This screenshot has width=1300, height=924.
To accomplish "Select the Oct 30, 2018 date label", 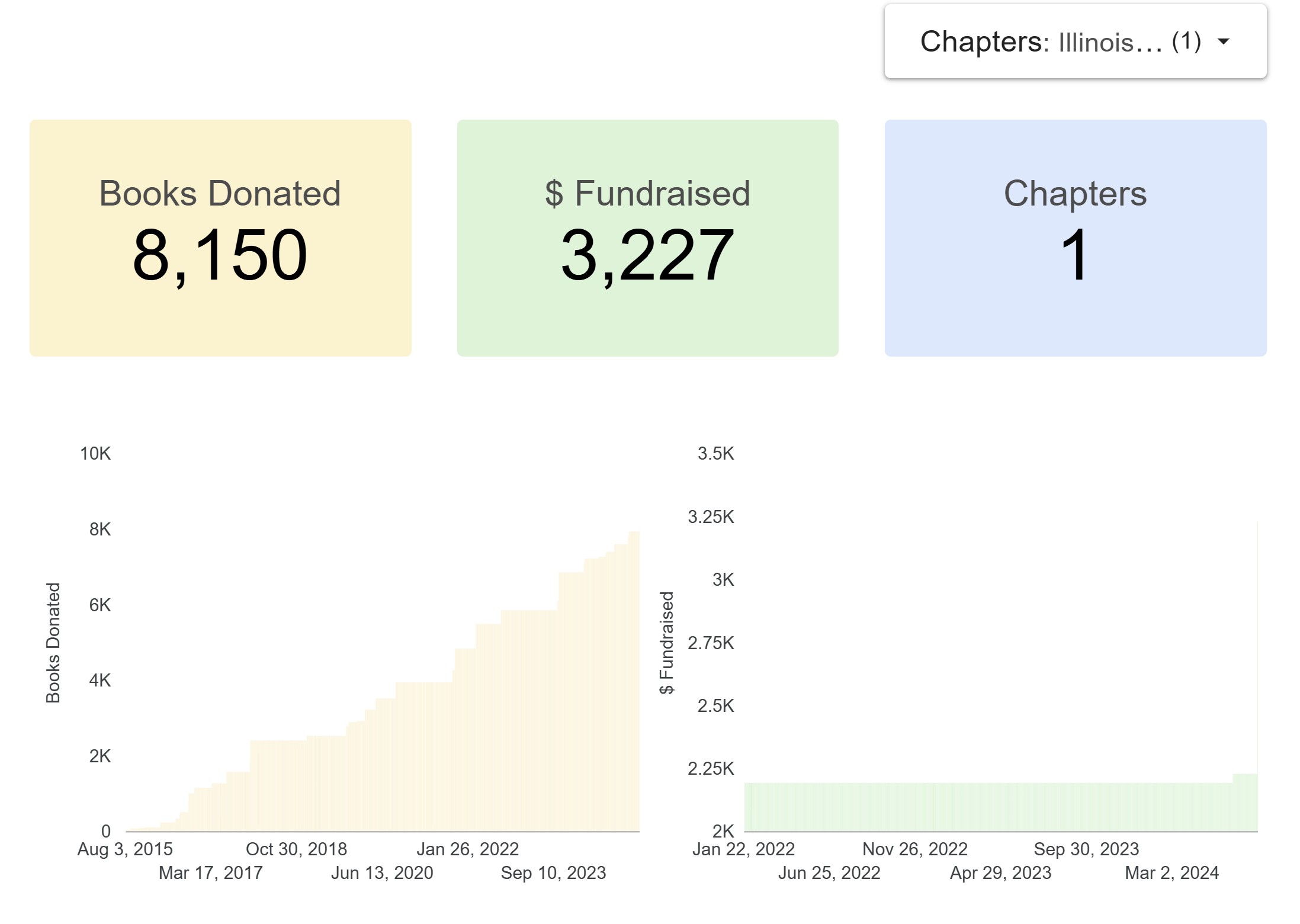I will click(x=296, y=849).
